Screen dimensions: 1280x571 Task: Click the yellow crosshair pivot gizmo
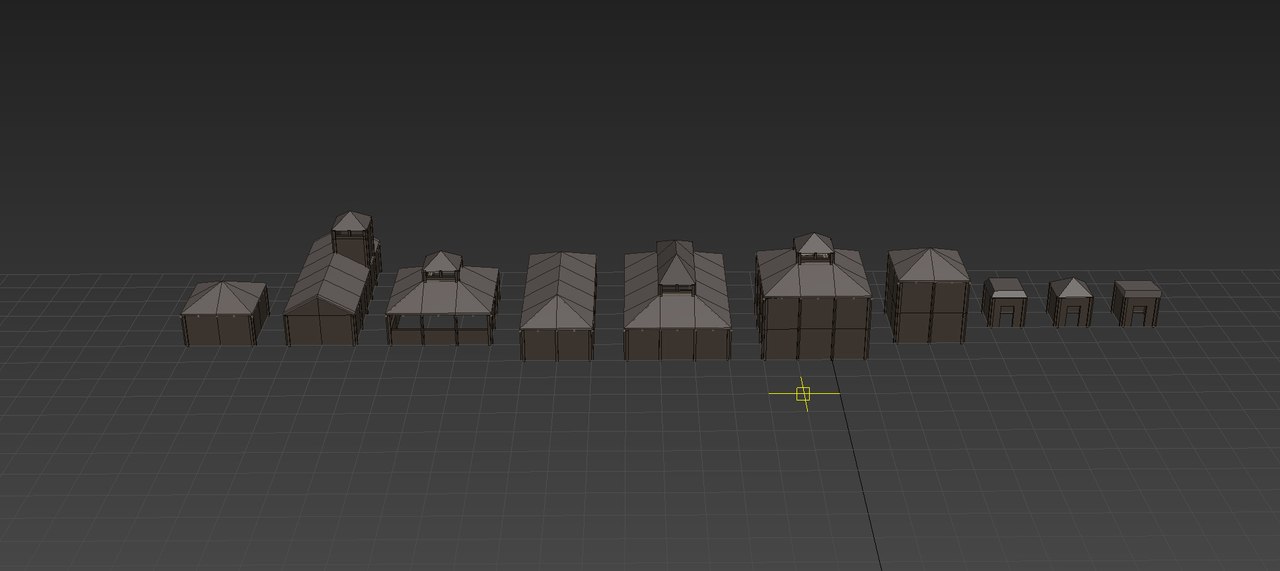pos(803,394)
